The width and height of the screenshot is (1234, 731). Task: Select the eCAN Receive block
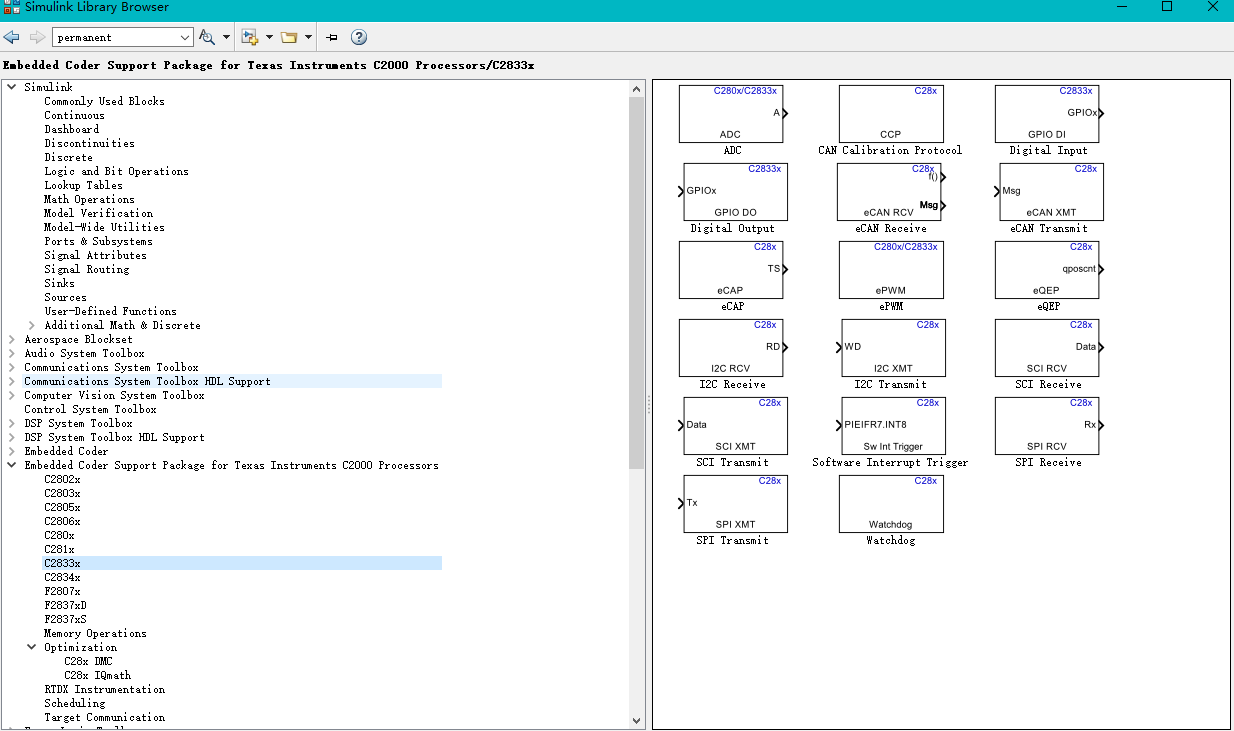[x=890, y=192]
